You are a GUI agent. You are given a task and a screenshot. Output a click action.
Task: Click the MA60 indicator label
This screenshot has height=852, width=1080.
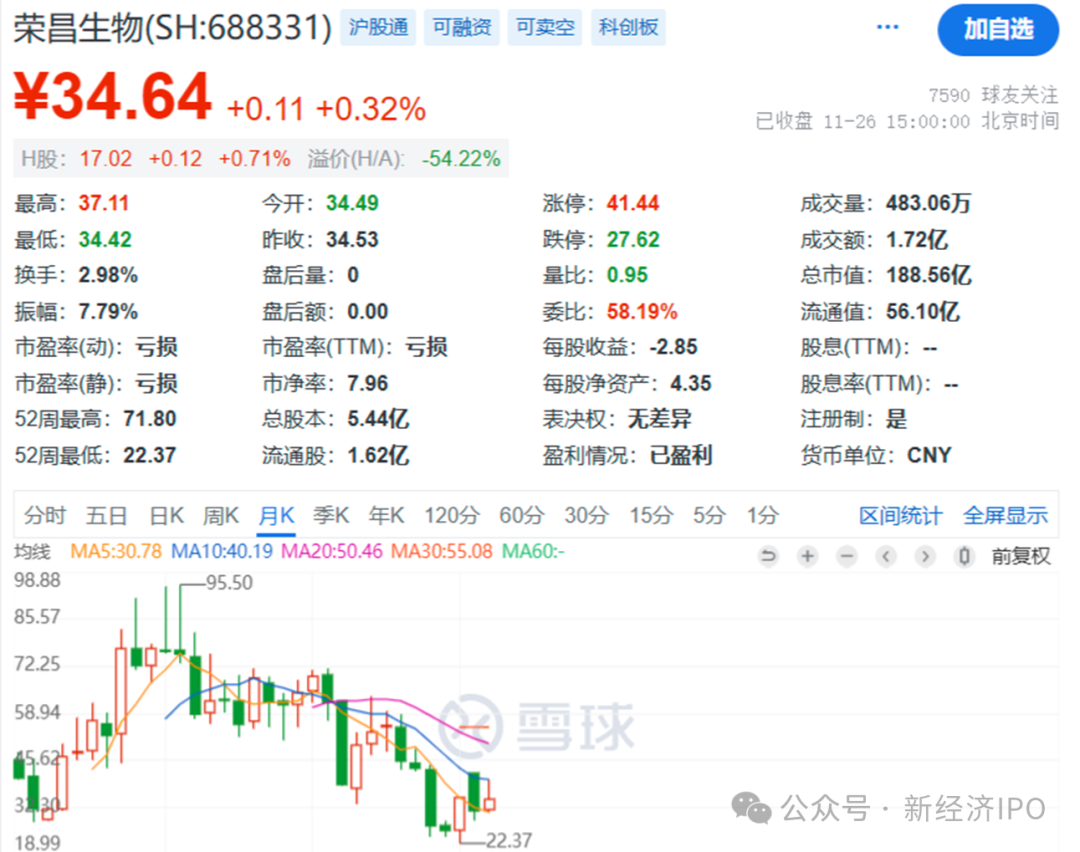coord(533,552)
